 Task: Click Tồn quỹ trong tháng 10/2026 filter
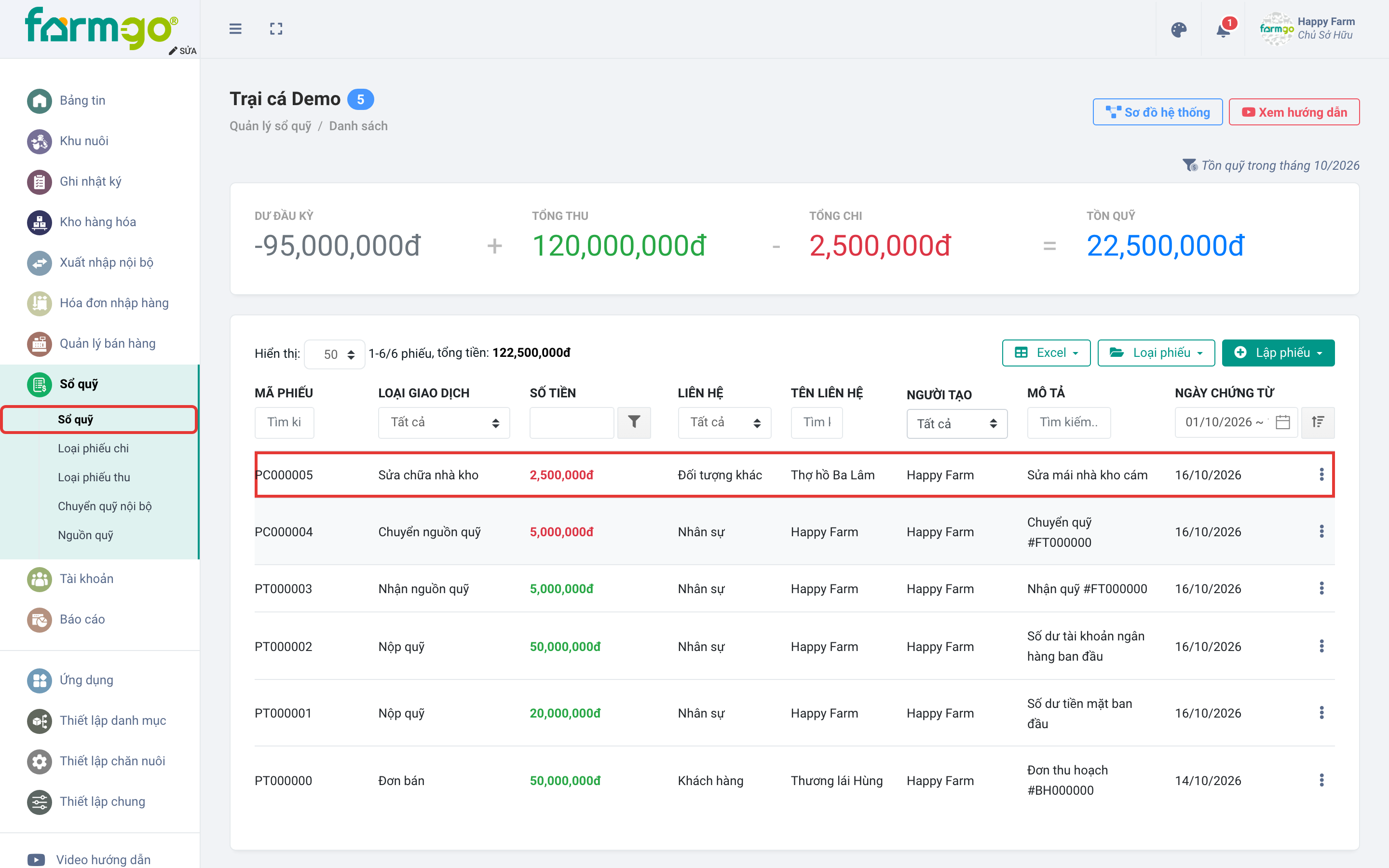(x=1271, y=165)
